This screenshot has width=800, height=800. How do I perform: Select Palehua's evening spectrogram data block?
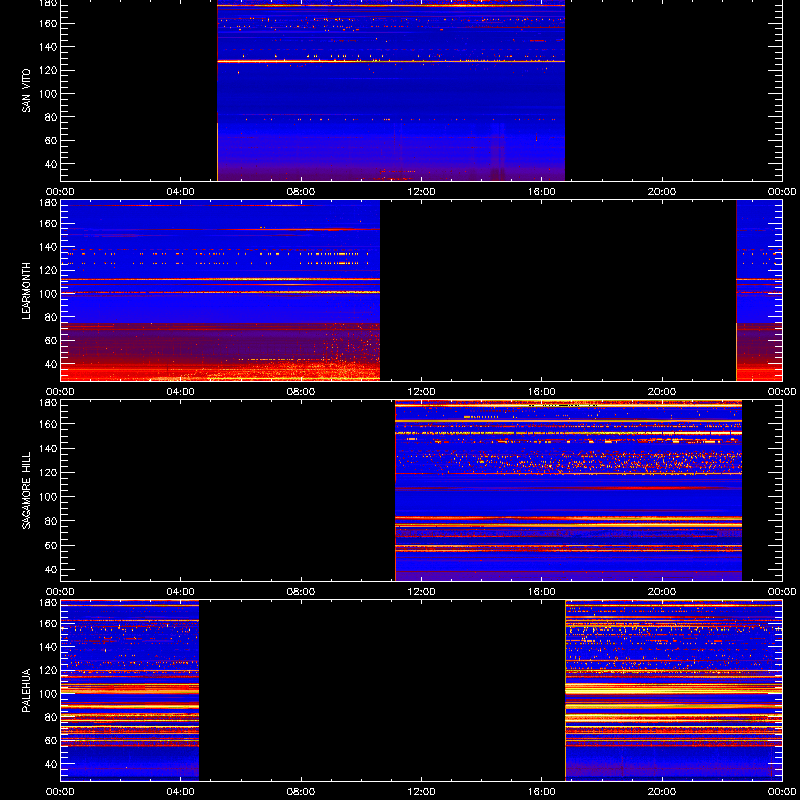673,690
